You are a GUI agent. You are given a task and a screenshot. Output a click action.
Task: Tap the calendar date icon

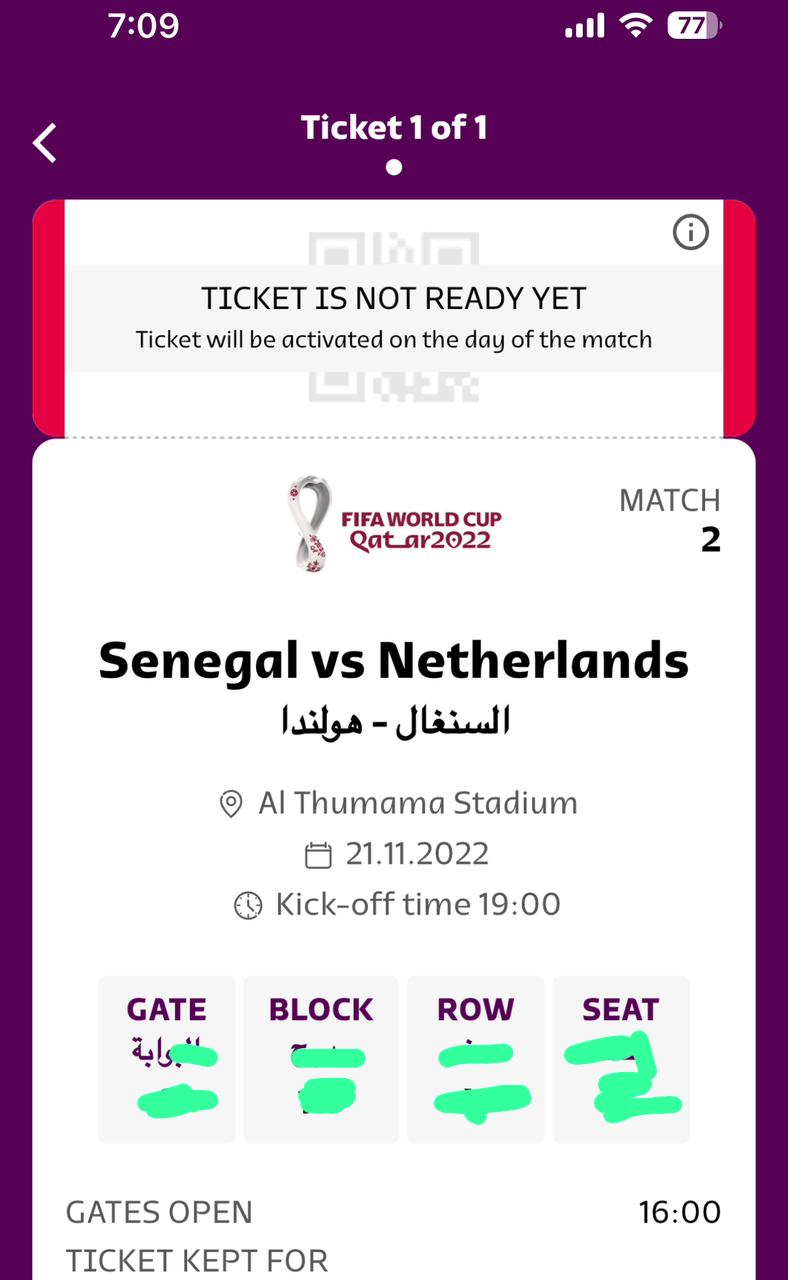[x=318, y=855]
